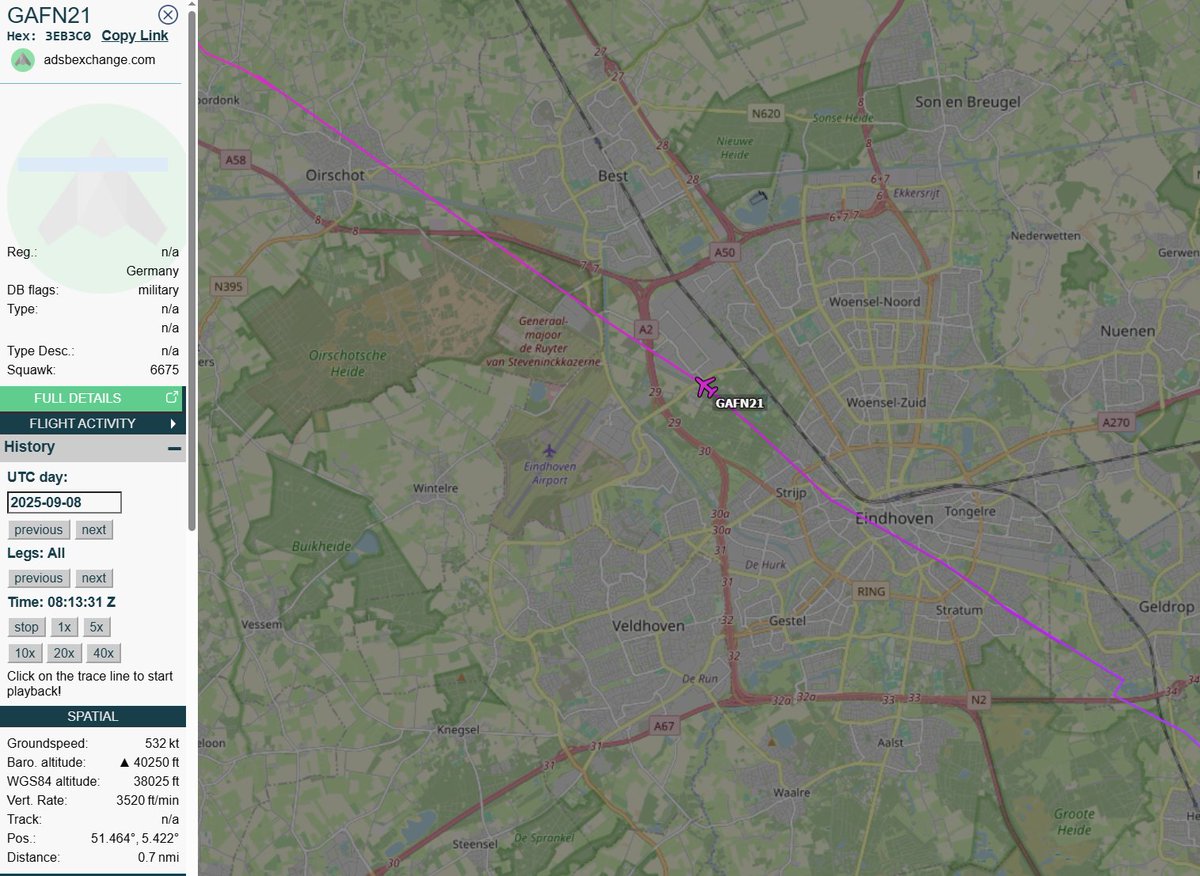Click the Squawk value 6675

pos(164,370)
